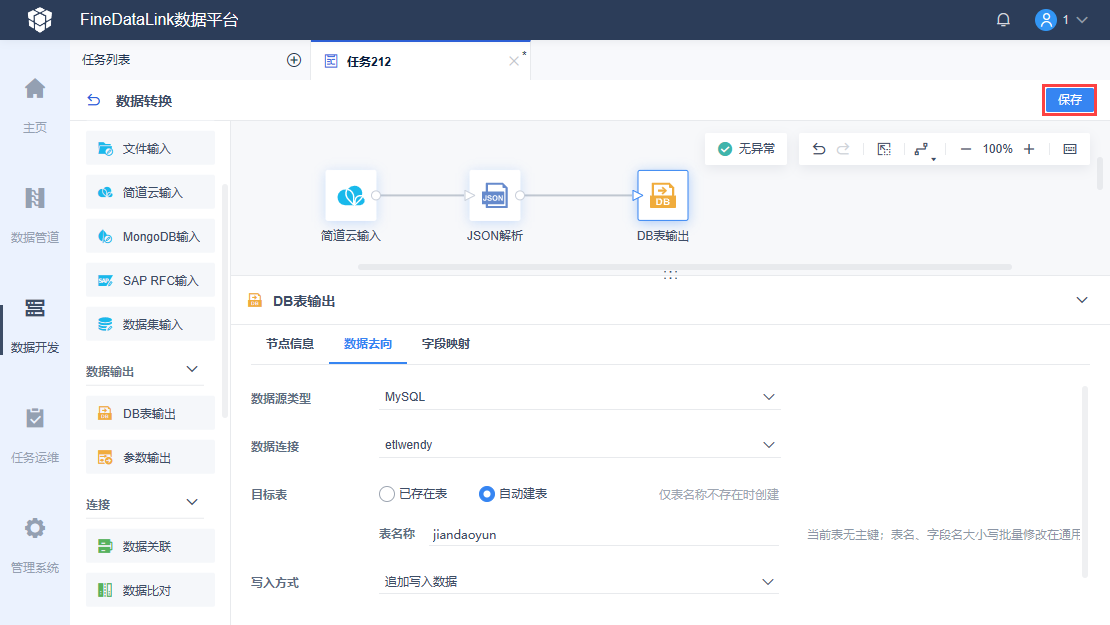This screenshot has width=1110, height=625.
Task: Select the 数据集输入 operator
Action: [x=150, y=324]
